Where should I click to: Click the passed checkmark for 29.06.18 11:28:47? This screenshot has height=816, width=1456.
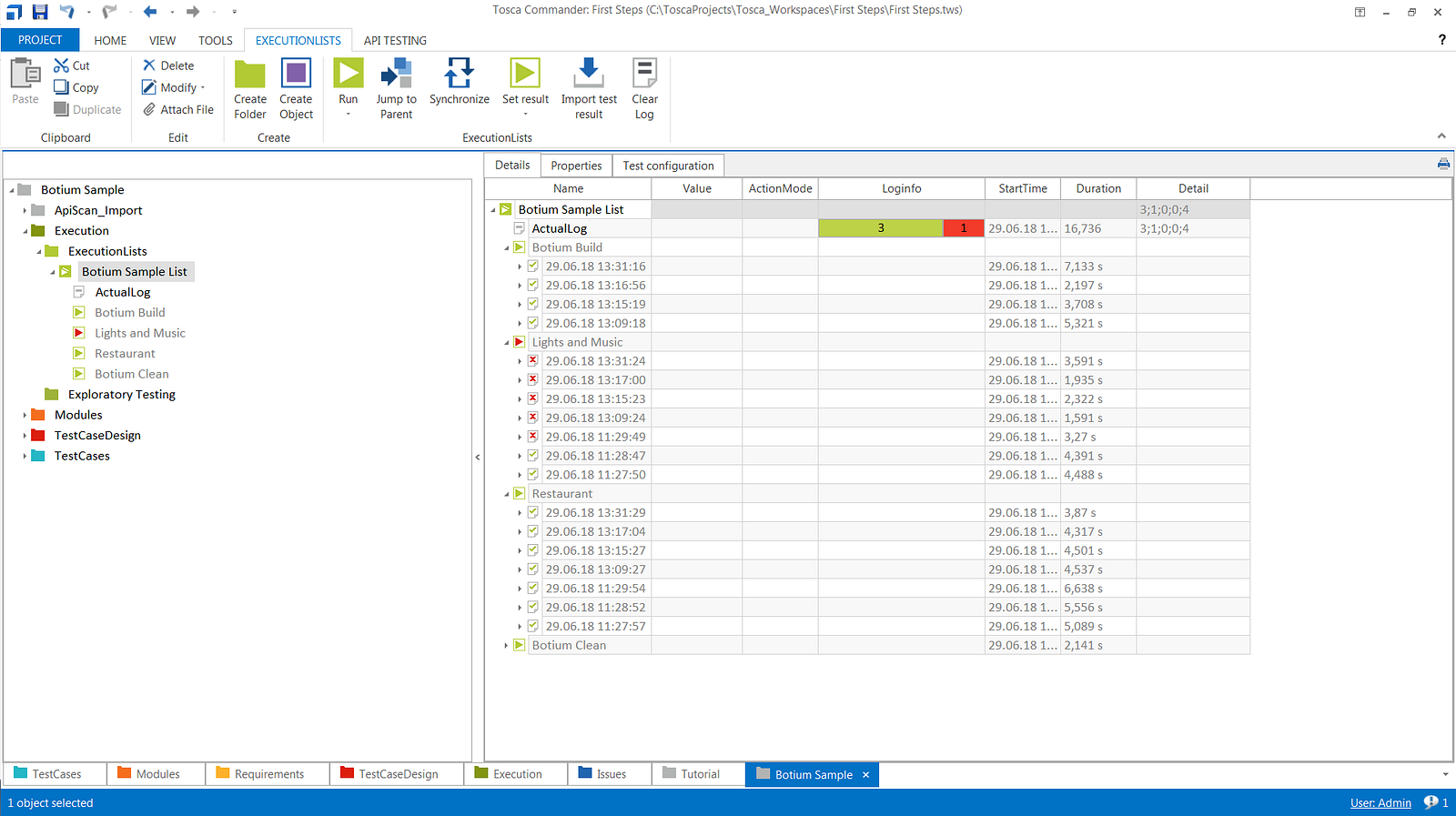pos(533,456)
